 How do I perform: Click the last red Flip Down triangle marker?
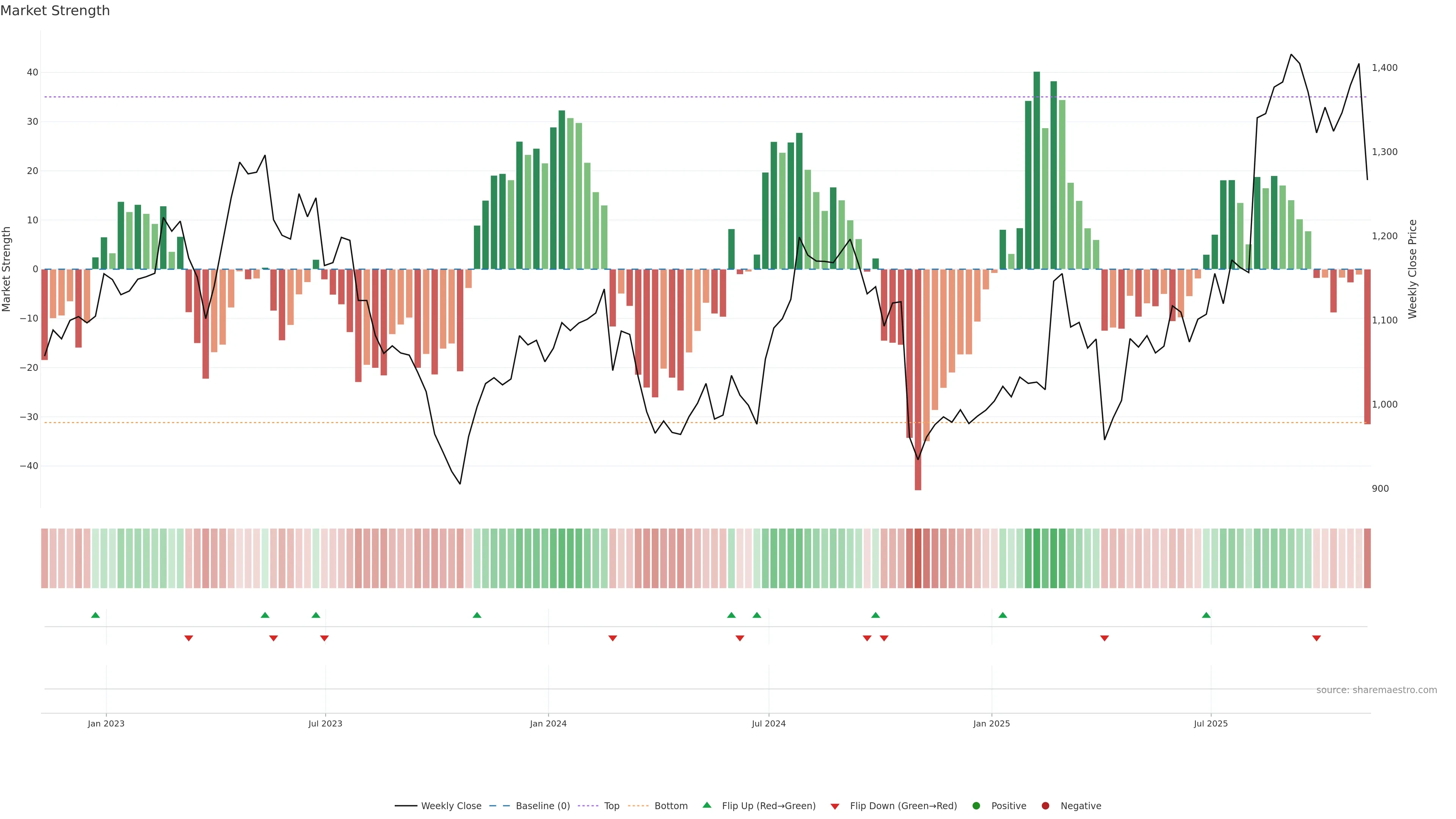point(1316,638)
